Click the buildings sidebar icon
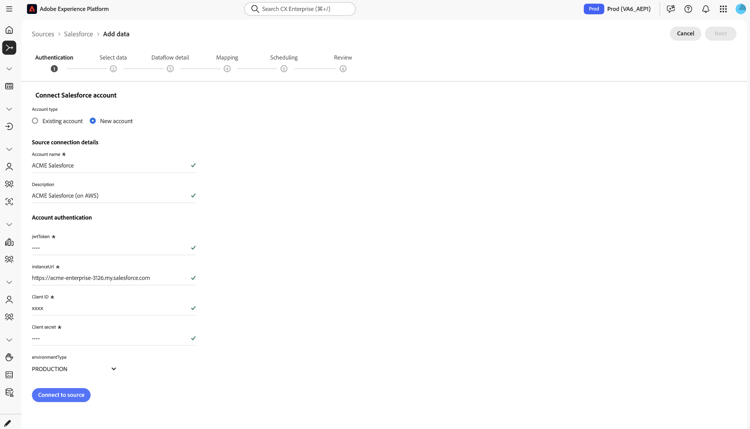This screenshot has width=750, height=429. point(9,242)
